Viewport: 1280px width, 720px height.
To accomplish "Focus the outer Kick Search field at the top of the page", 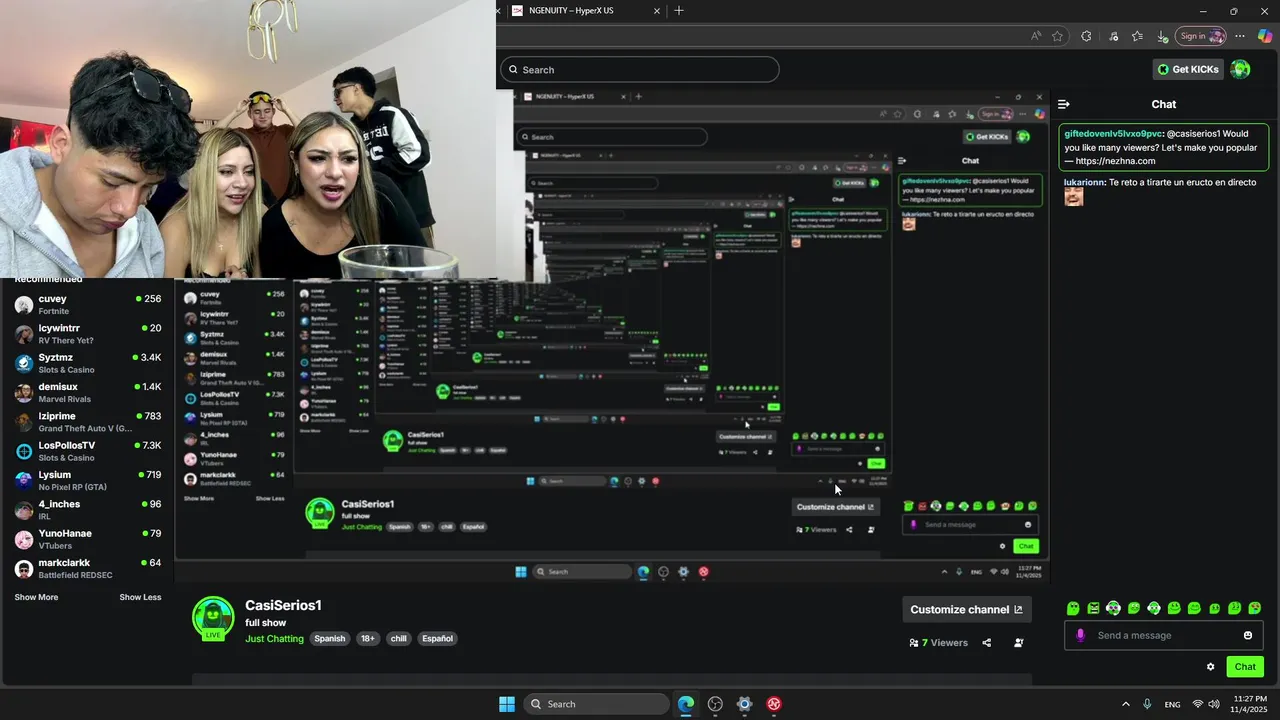I will 640,69.
